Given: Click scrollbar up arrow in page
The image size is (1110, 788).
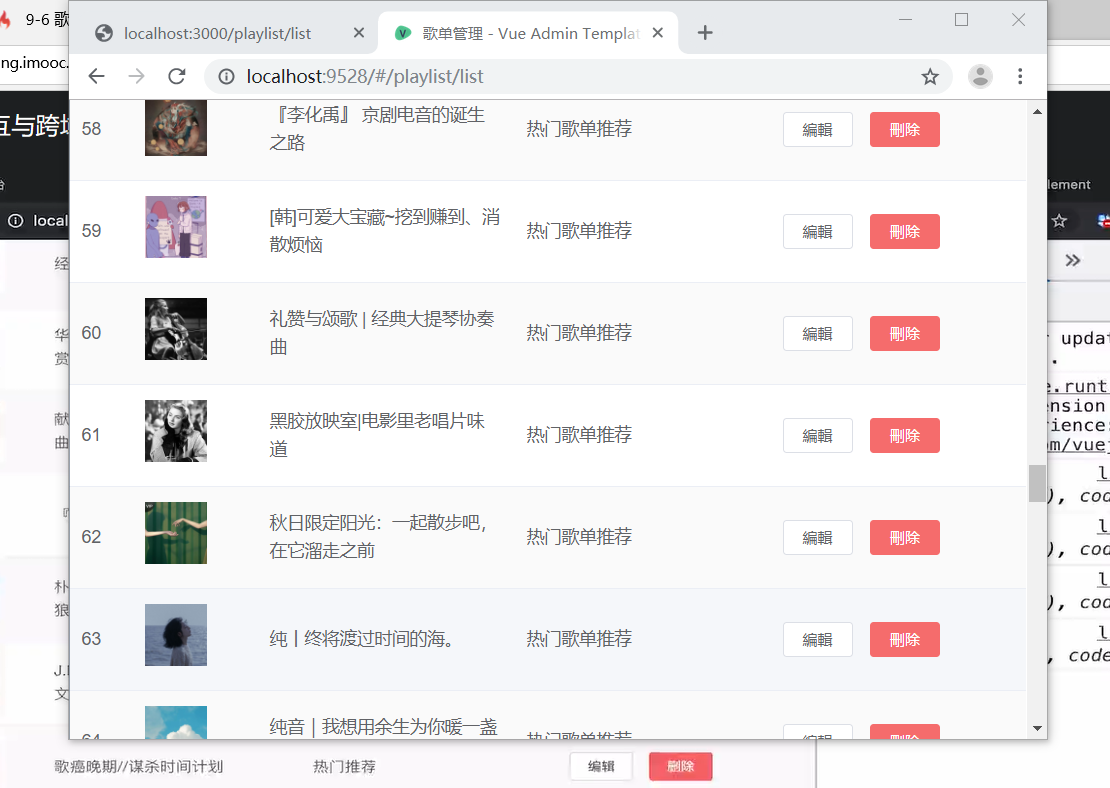Looking at the screenshot, I should click(x=1037, y=112).
